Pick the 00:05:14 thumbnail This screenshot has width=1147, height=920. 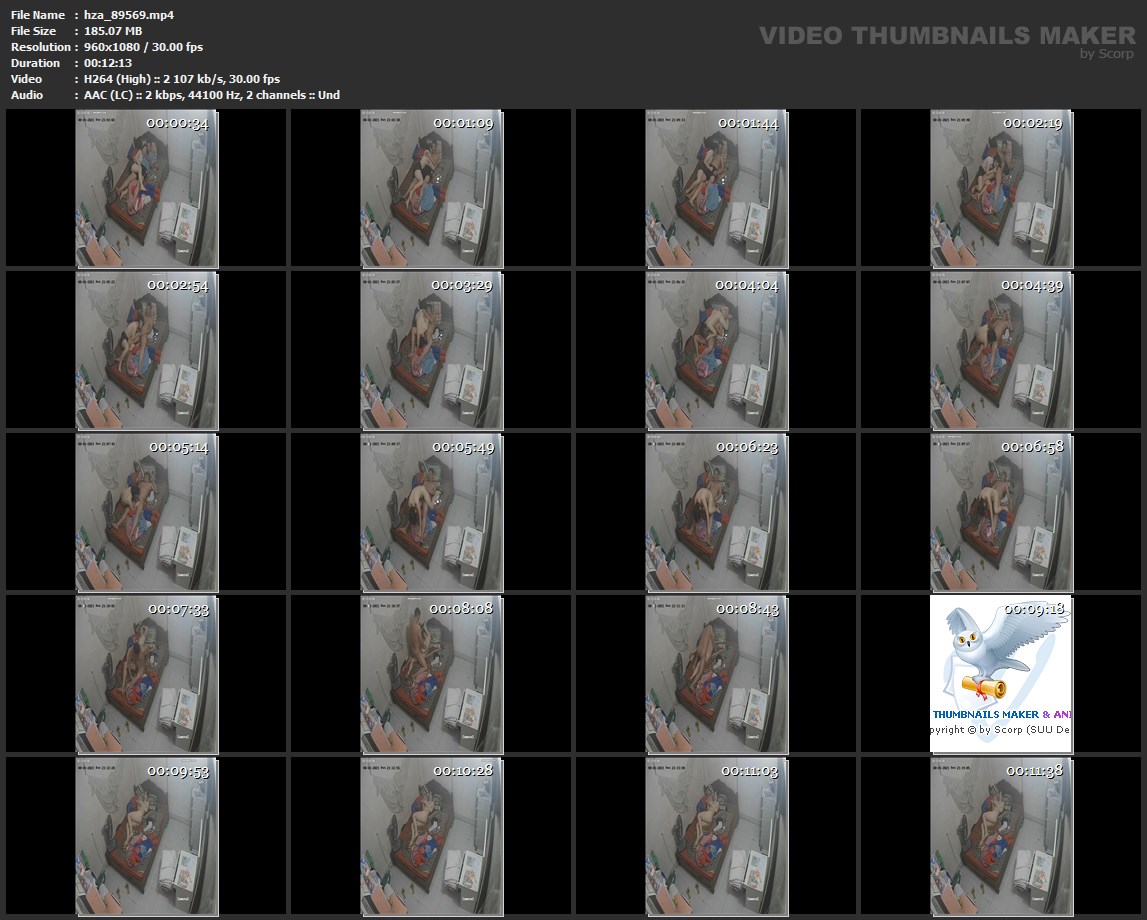(x=146, y=512)
